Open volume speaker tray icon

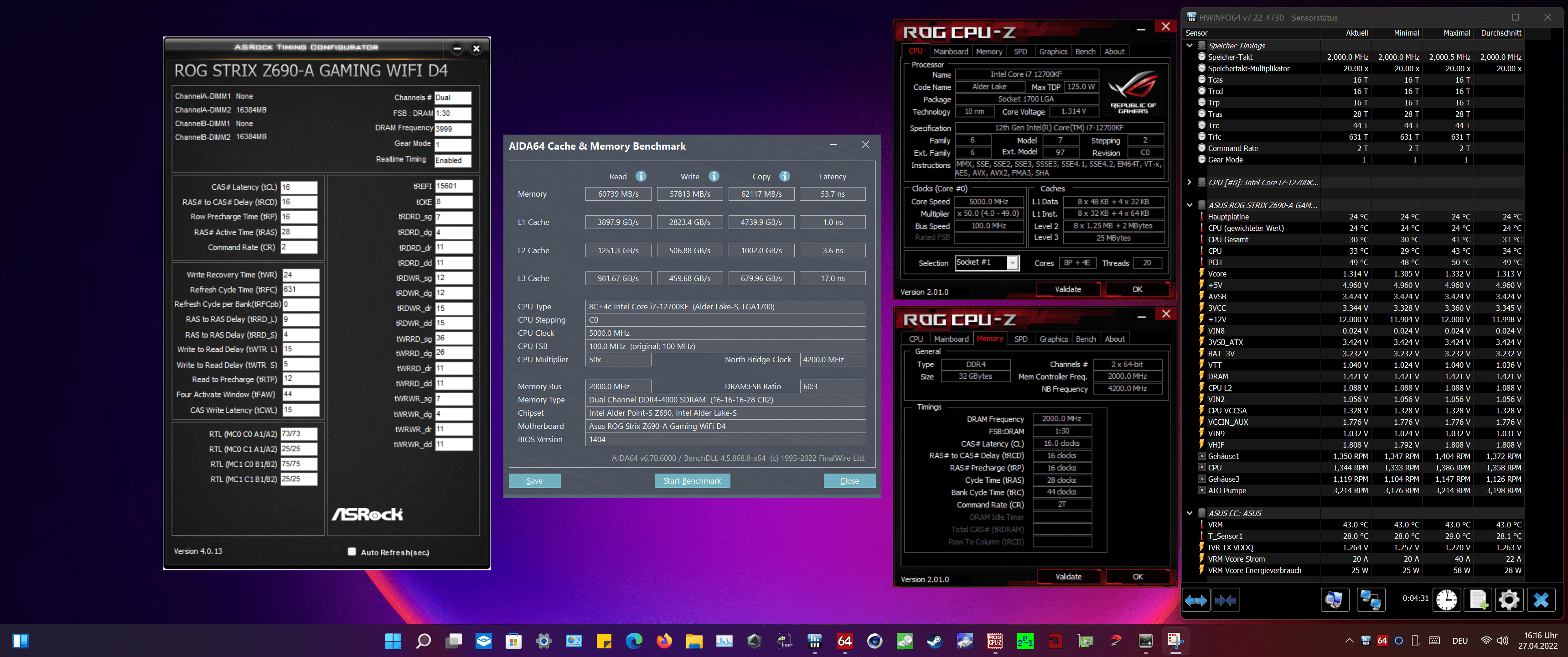[1502, 641]
